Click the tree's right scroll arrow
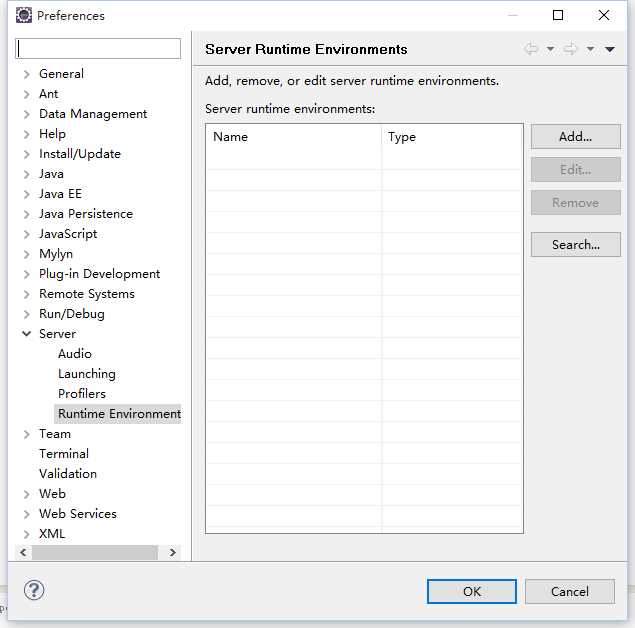Viewport: 635px width, 628px height. click(173, 552)
